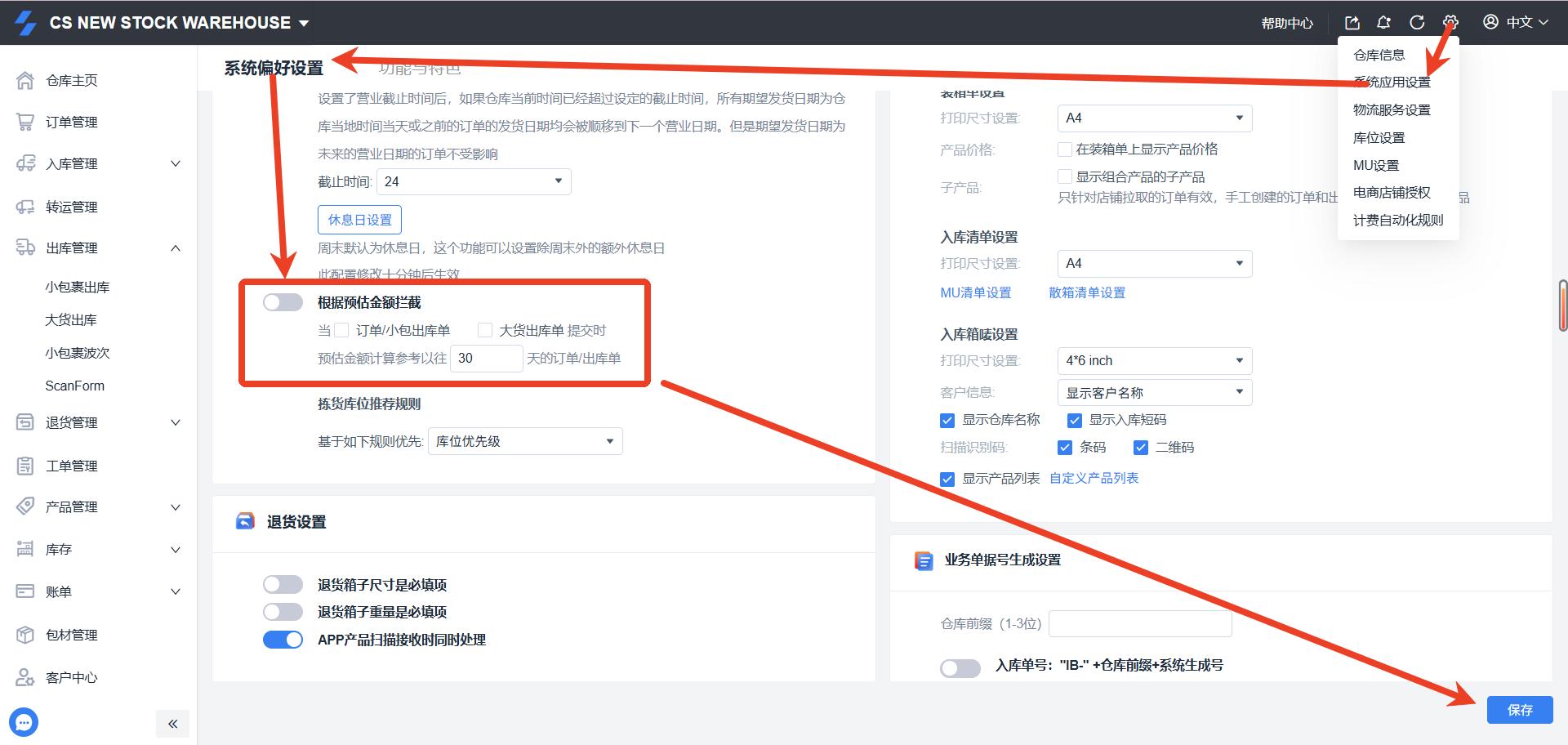This screenshot has height=745, width=1568.
Task: Click the refresh icon in header
Action: tap(1417, 23)
